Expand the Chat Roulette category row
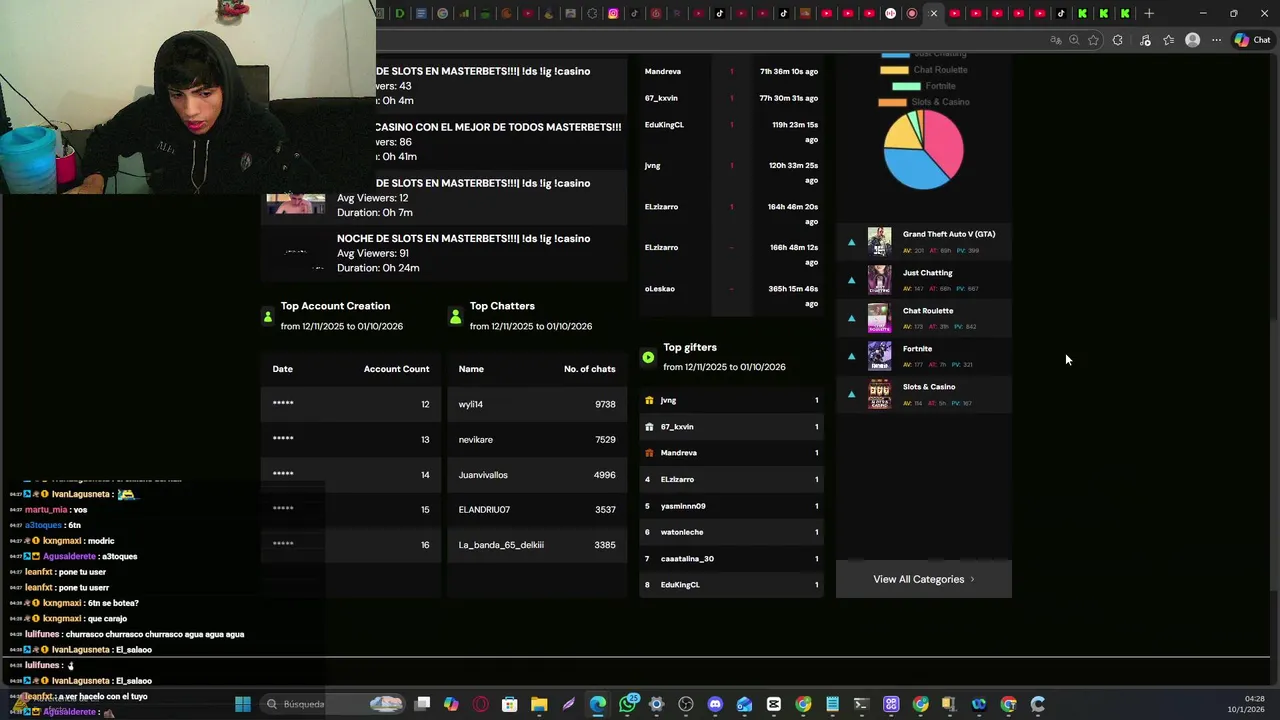The height and width of the screenshot is (720, 1280). [852, 318]
